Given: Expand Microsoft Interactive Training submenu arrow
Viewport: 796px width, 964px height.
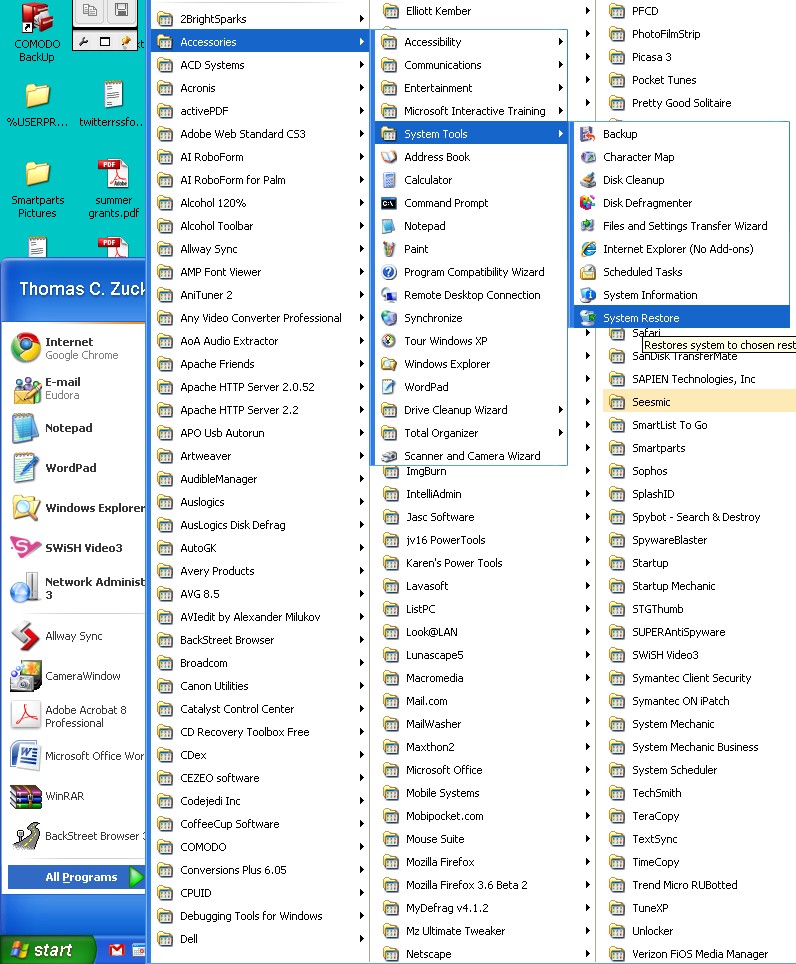Looking at the screenshot, I should coord(561,111).
